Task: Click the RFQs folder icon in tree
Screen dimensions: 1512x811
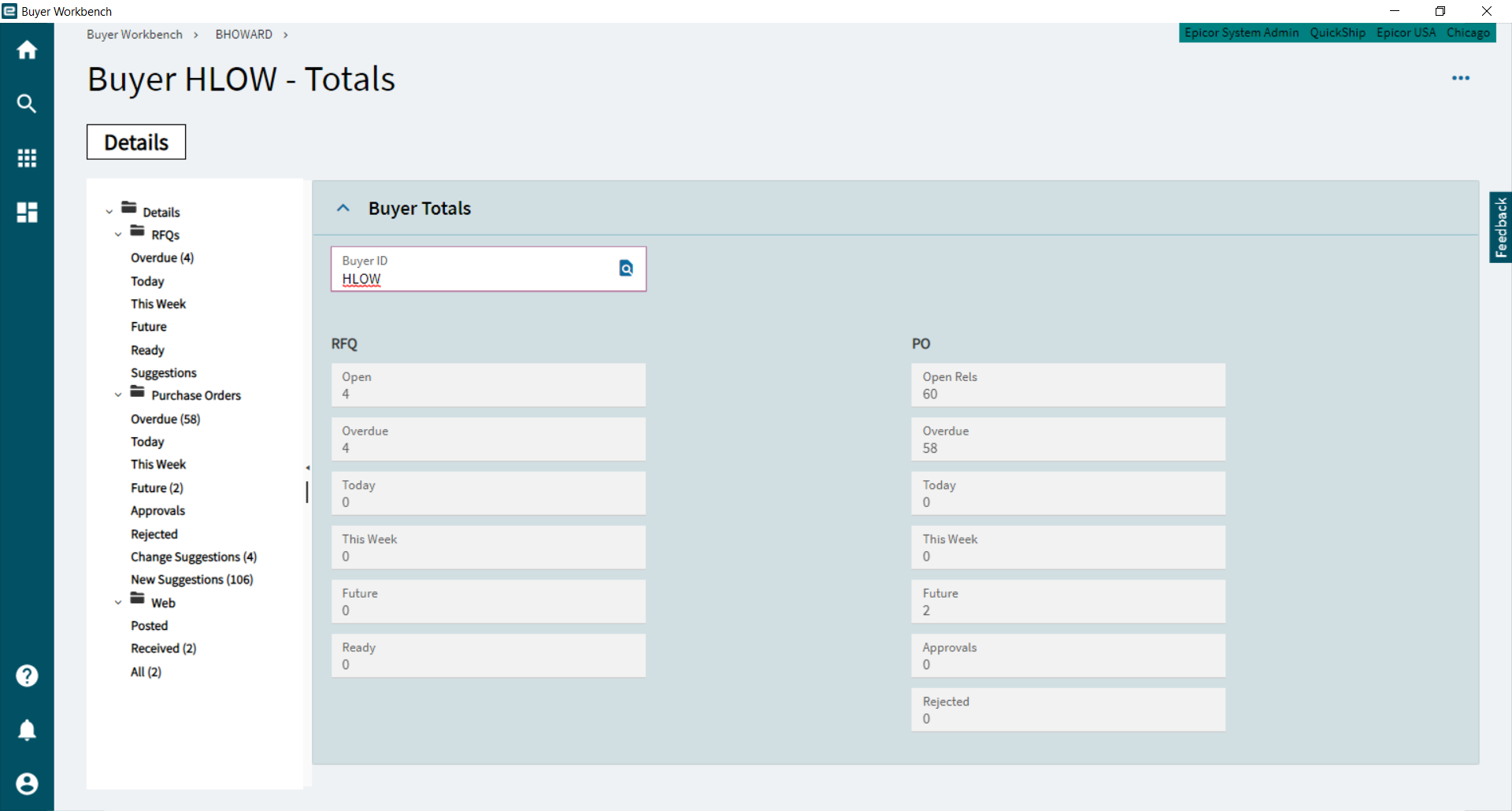Action: point(138,231)
